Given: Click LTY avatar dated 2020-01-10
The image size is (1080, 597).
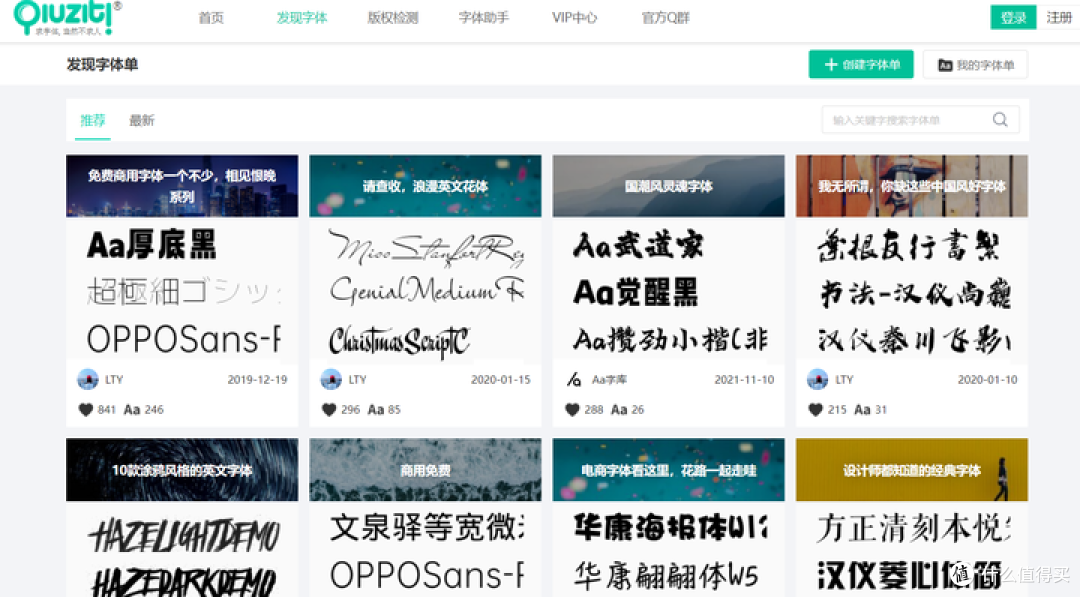Looking at the screenshot, I should [818, 379].
